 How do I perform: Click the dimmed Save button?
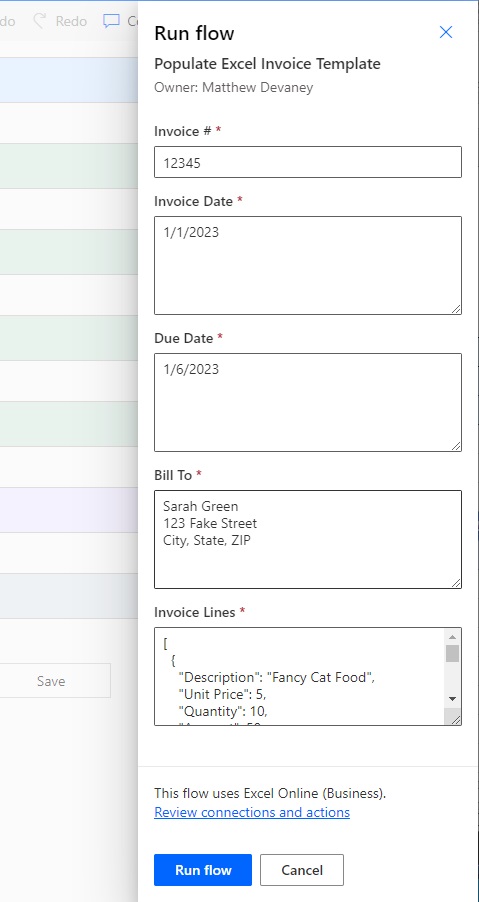click(51, 681)
